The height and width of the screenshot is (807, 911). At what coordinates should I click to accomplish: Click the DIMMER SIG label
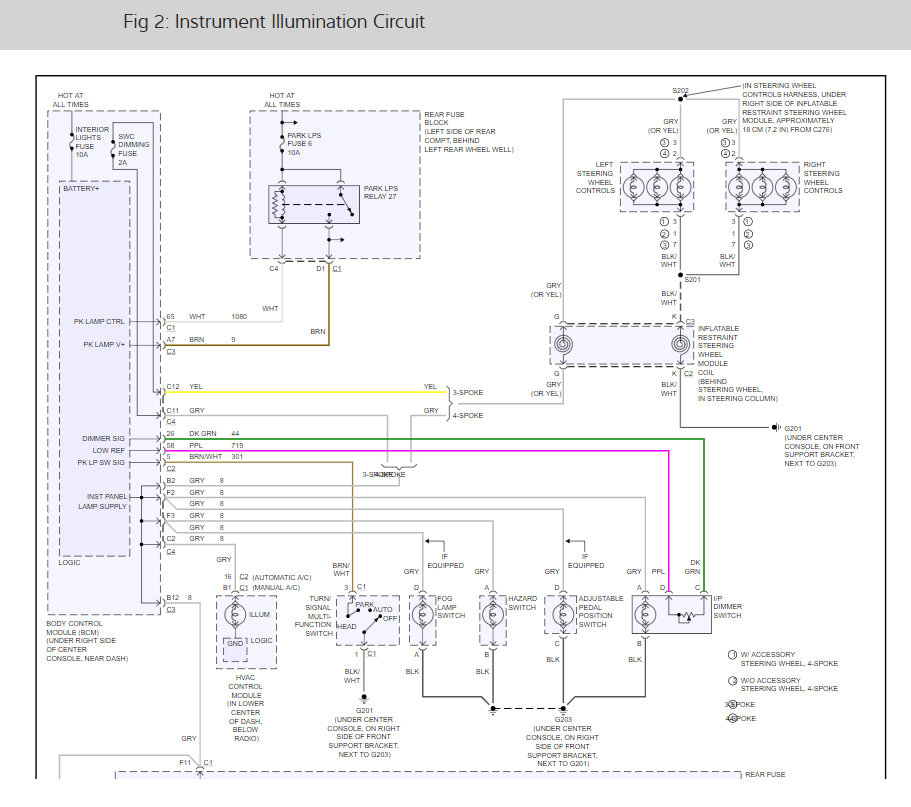pos(103,439)
